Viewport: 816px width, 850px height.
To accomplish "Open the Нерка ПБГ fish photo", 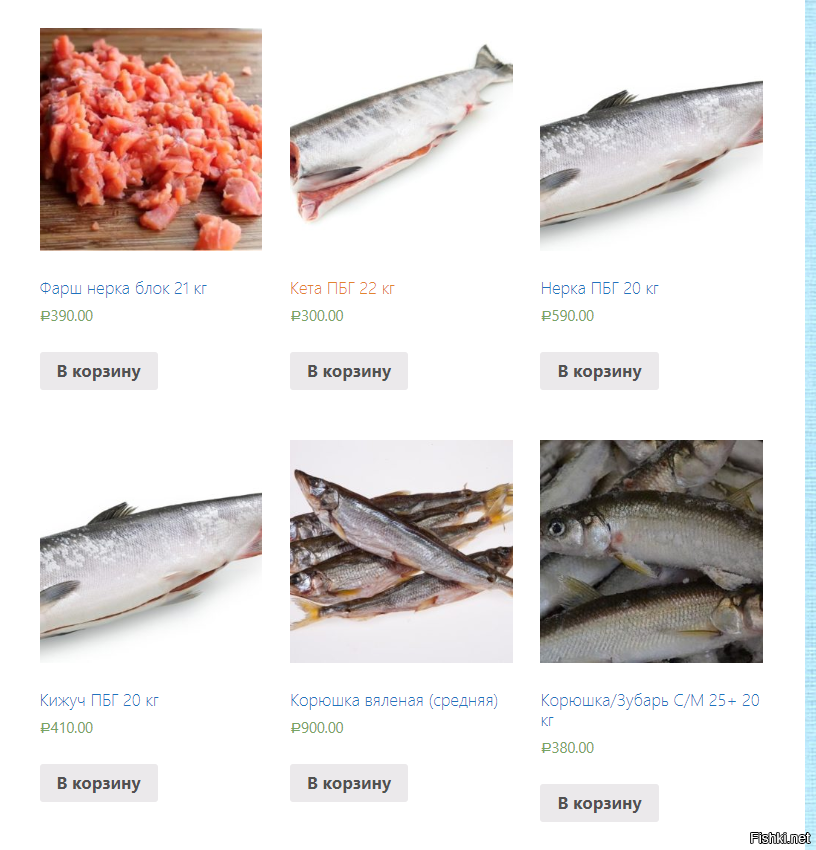I will [651, 139].
